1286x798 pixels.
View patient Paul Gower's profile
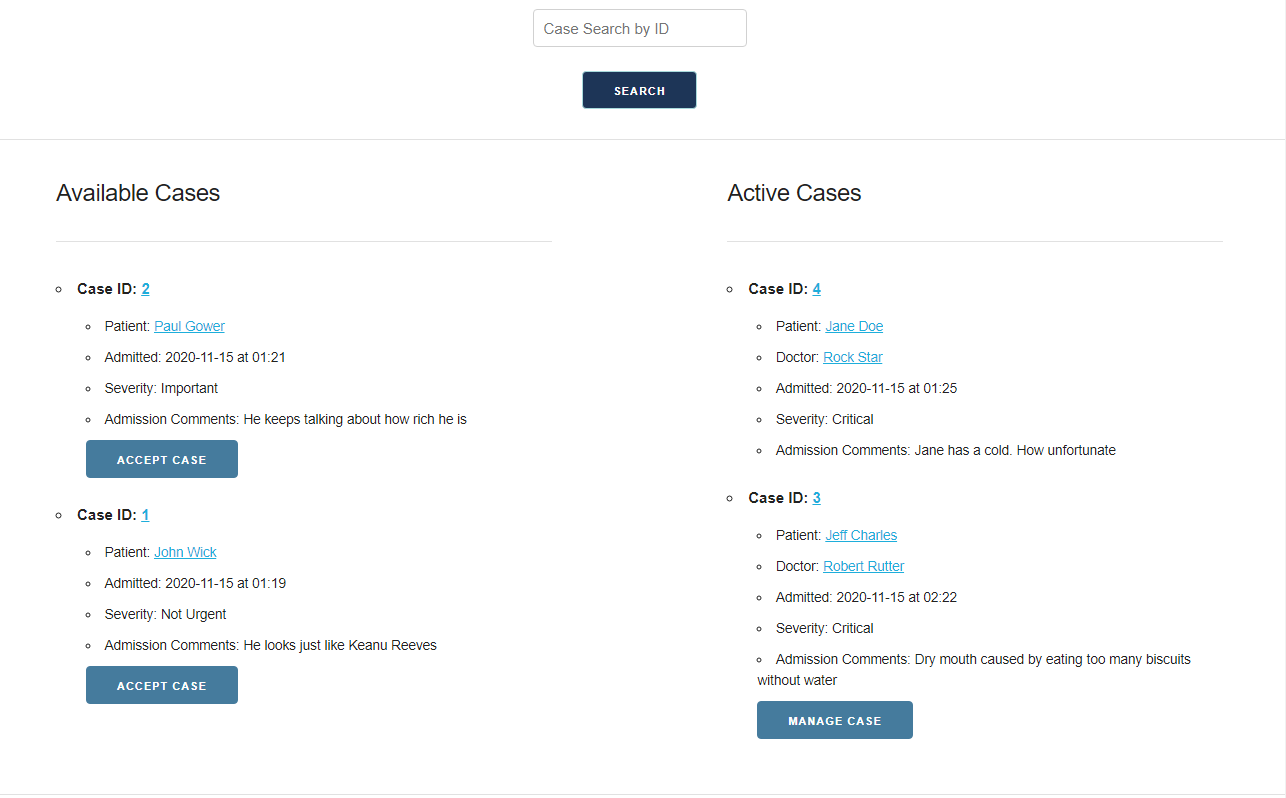click(189, 326)
